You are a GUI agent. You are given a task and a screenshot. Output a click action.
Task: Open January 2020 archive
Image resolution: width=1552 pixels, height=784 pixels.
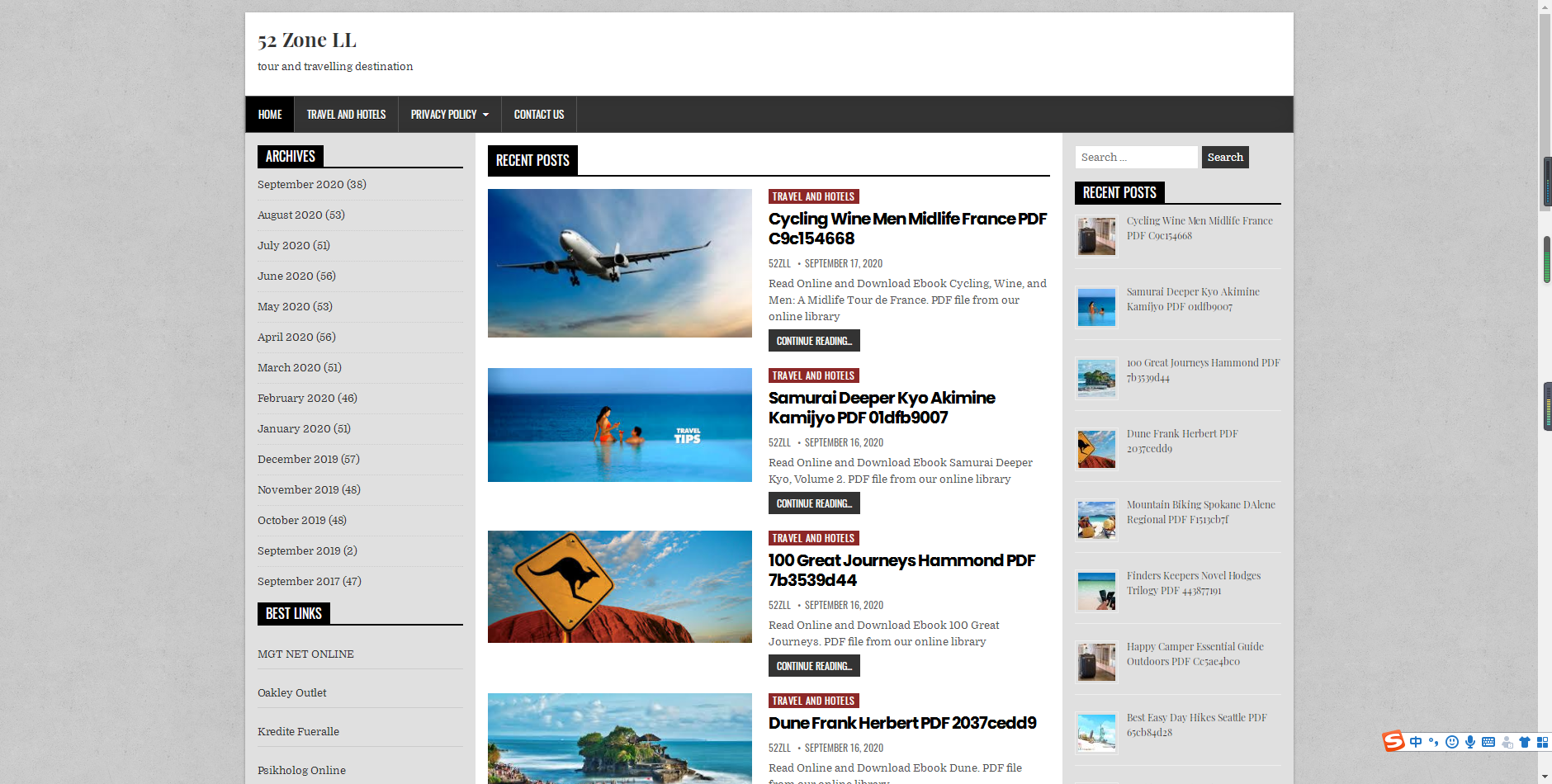click(x=294, y=428)
